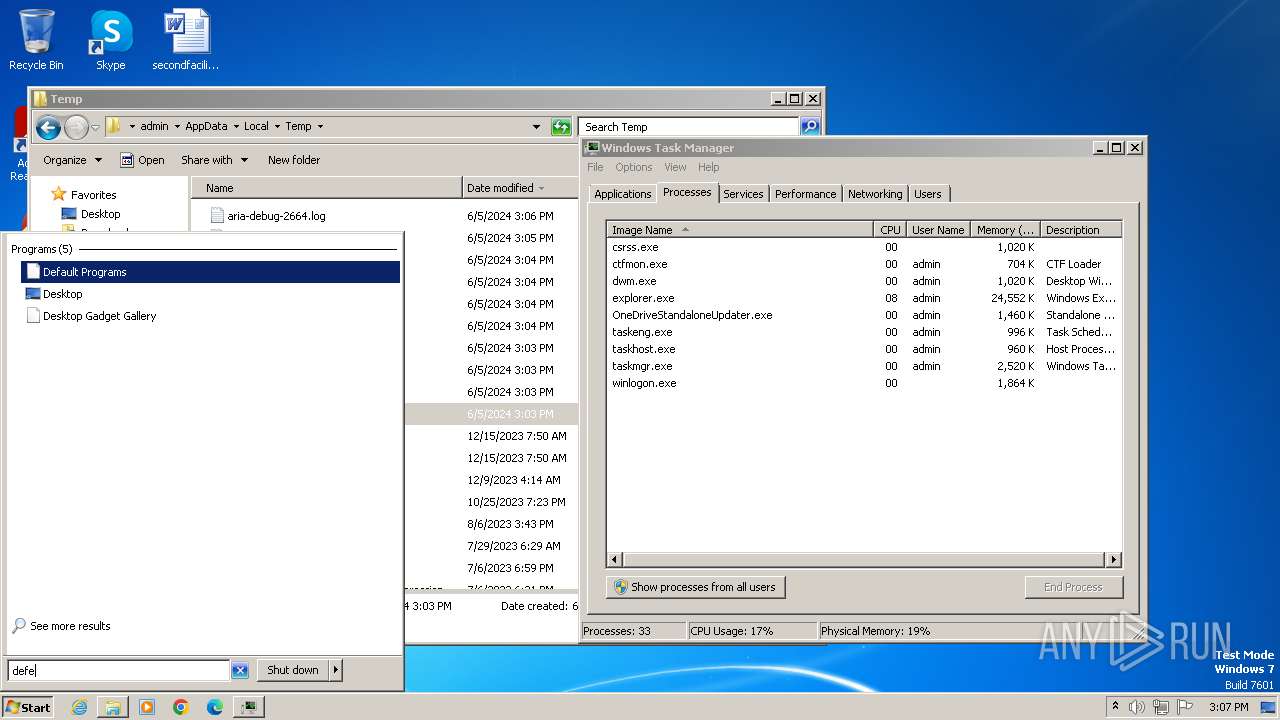Open the Organize dropdown menu
1280x720 pixels.
[x=72, y=160]
